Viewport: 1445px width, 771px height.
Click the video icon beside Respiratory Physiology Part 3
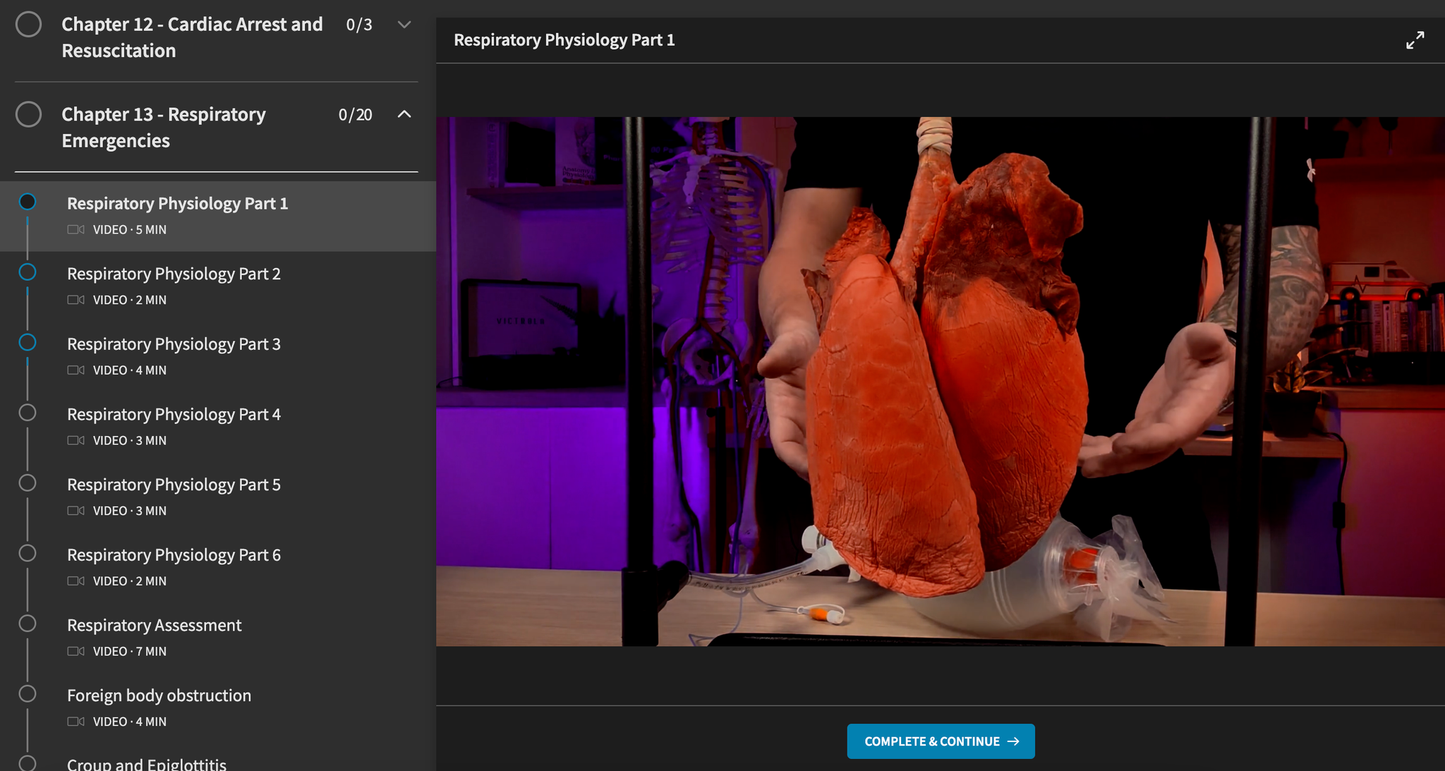click(74, 369)
